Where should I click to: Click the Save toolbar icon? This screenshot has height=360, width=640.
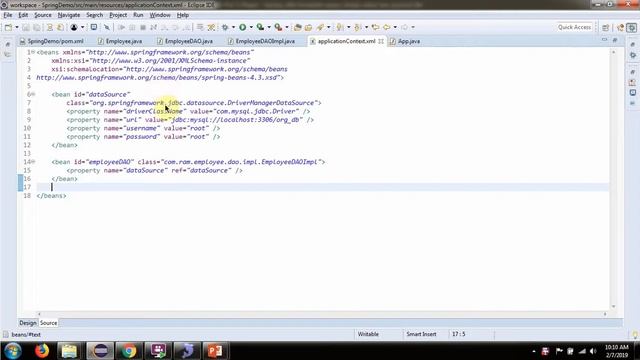[x=26, y=27]
